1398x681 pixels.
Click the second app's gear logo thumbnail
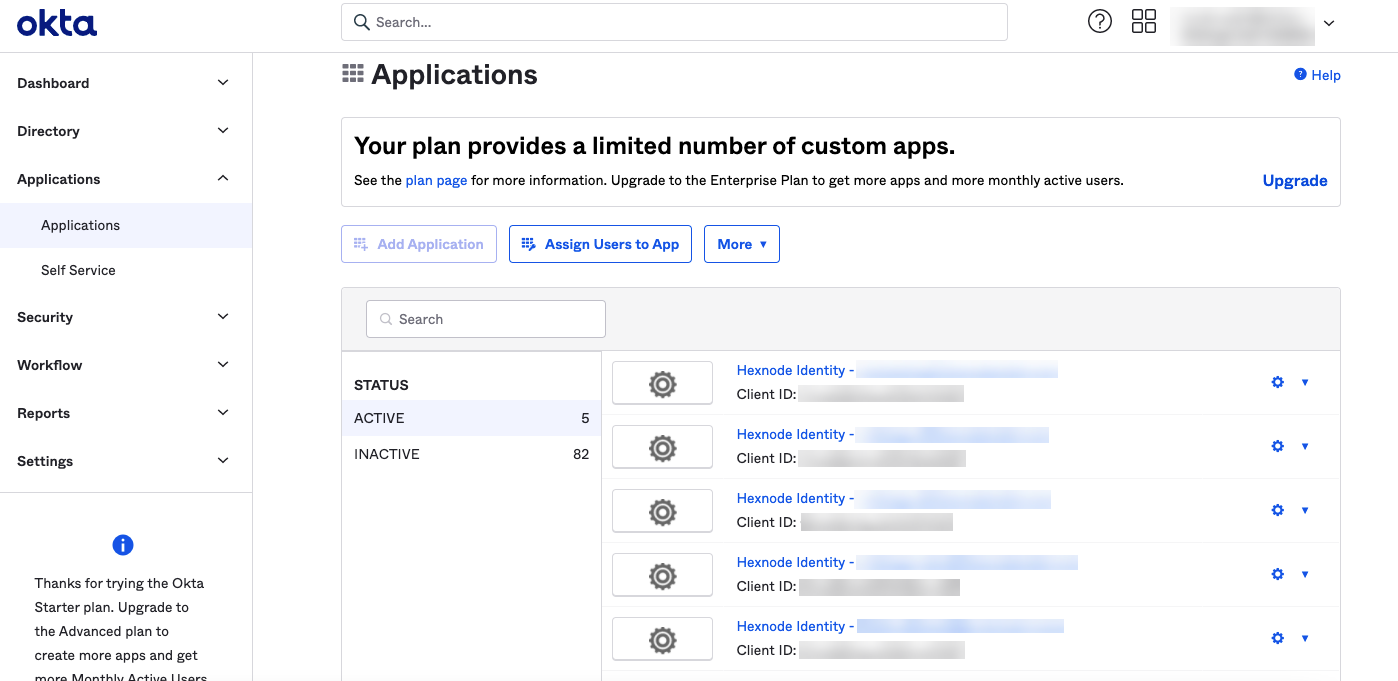662,447
